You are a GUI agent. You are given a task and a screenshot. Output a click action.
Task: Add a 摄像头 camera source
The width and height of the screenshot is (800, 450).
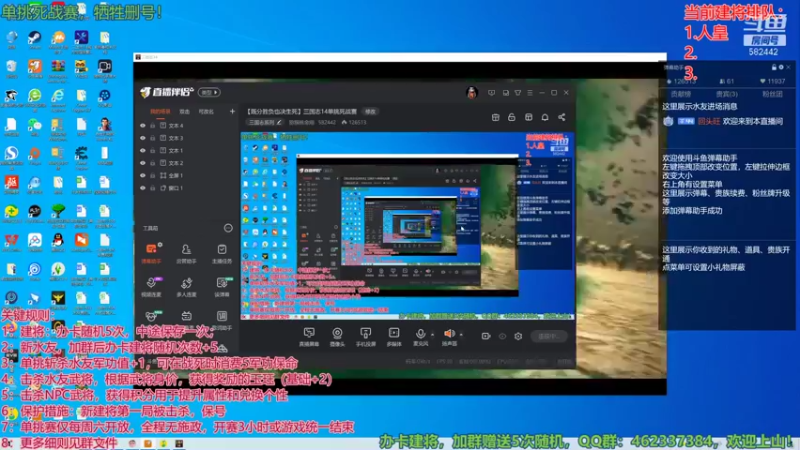coord(337,337)
